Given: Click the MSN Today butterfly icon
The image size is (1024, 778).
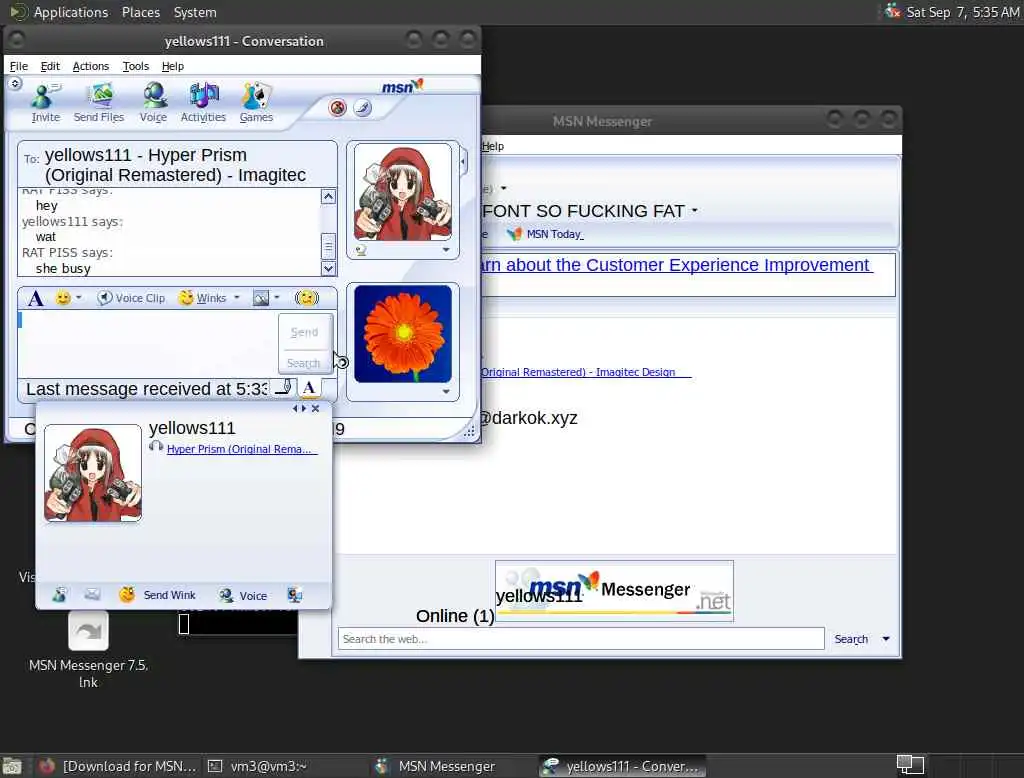Looking at the screenshot, I should click(x=515, y=234).
